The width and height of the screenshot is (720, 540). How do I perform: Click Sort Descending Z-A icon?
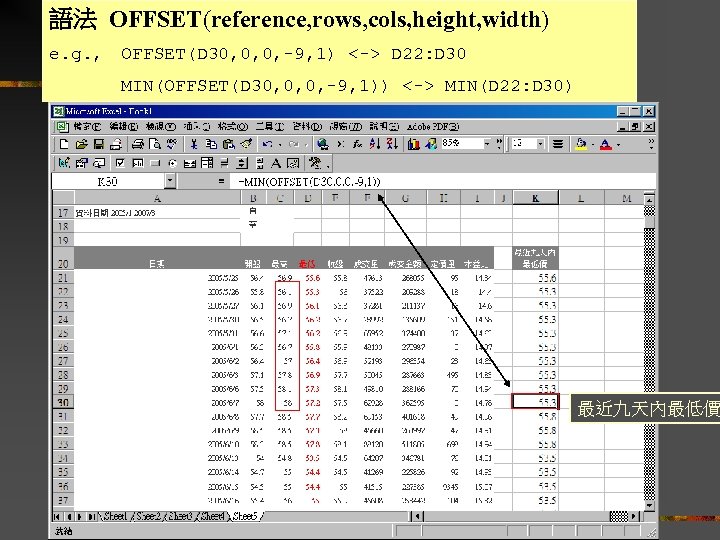392,144
